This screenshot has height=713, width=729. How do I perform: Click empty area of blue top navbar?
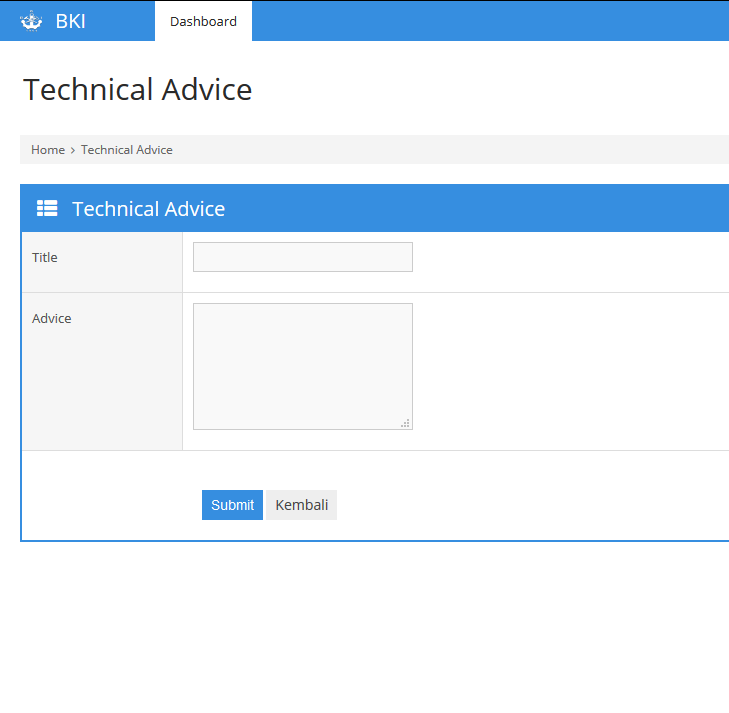[x=490, y=21]
